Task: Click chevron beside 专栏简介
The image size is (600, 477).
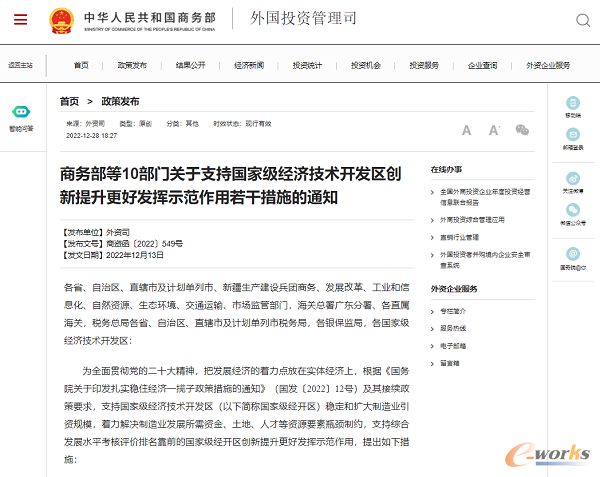Action: coord(432,312)
